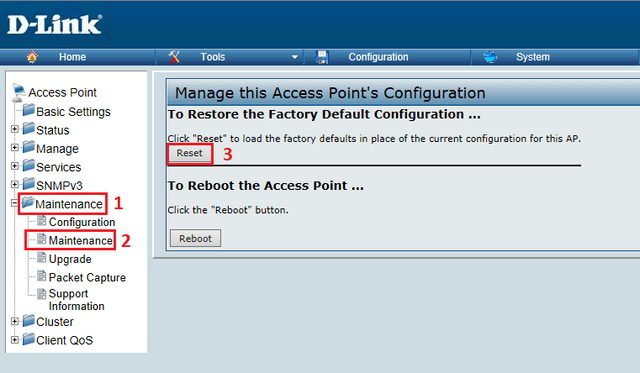640x373 pixels.
Task: Collapse the Maintenance tree node
Action: click(x=15, y=203)
